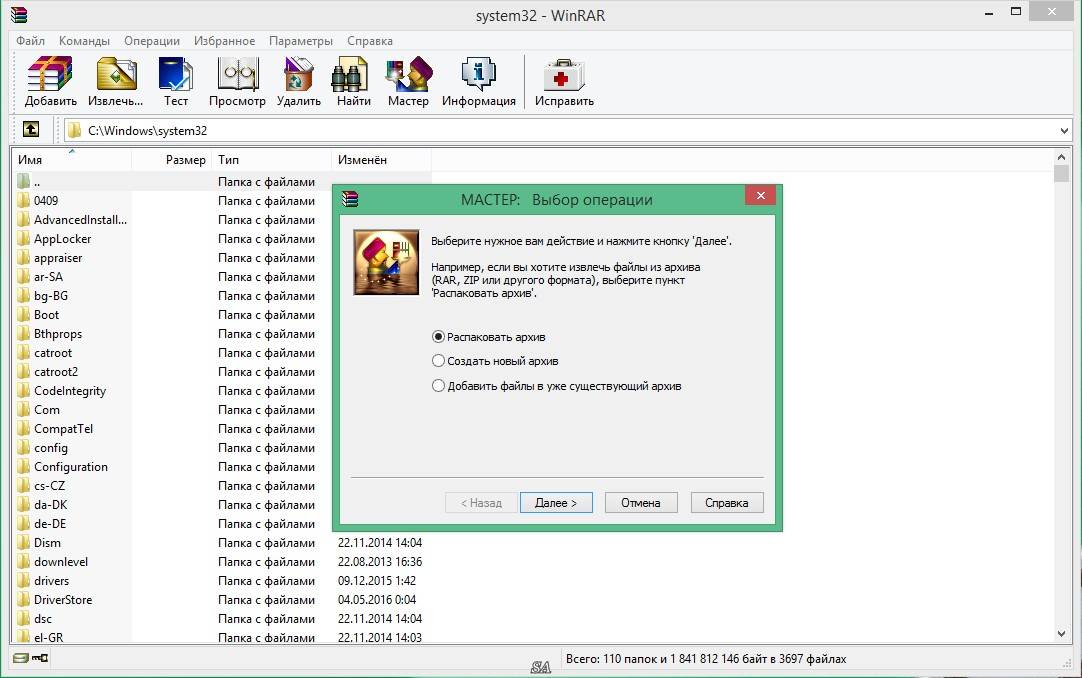Go up one folder level with arrow icon
The height and width of the screenshot is (678, 1082).
pyautogui.click(x=31, y=130)
